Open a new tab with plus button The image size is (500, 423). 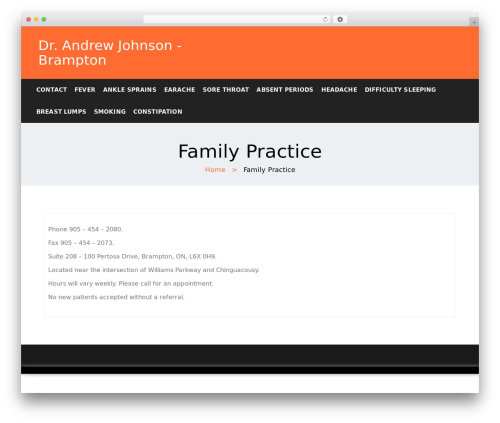[474, 22]
